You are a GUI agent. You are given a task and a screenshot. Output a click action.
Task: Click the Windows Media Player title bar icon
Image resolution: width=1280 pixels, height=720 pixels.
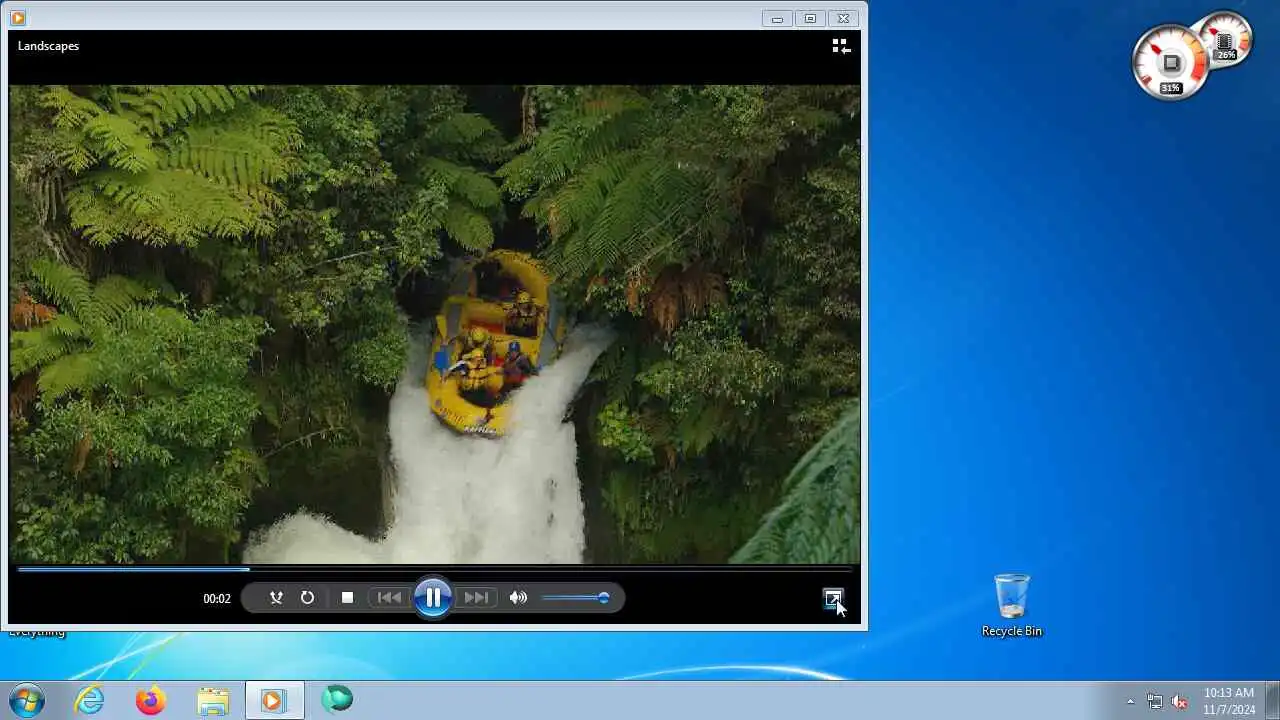(17, 18)
